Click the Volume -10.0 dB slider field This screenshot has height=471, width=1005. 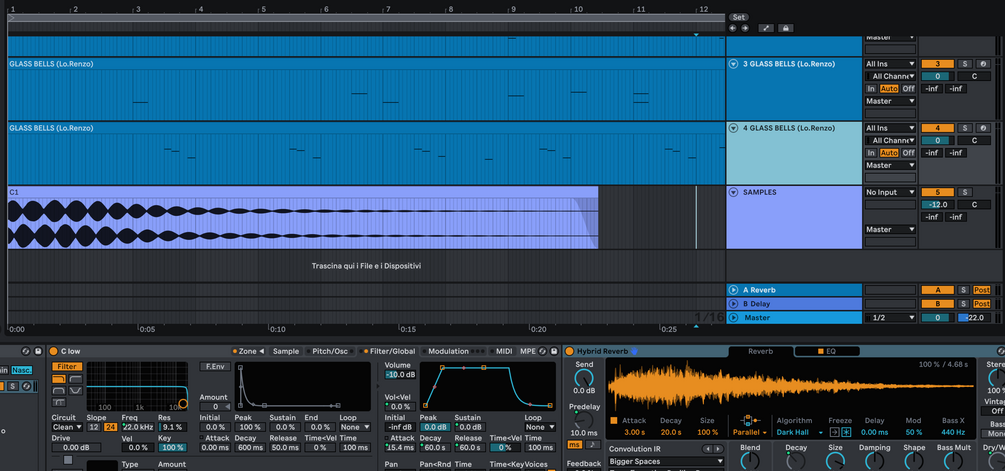[401, 375]
